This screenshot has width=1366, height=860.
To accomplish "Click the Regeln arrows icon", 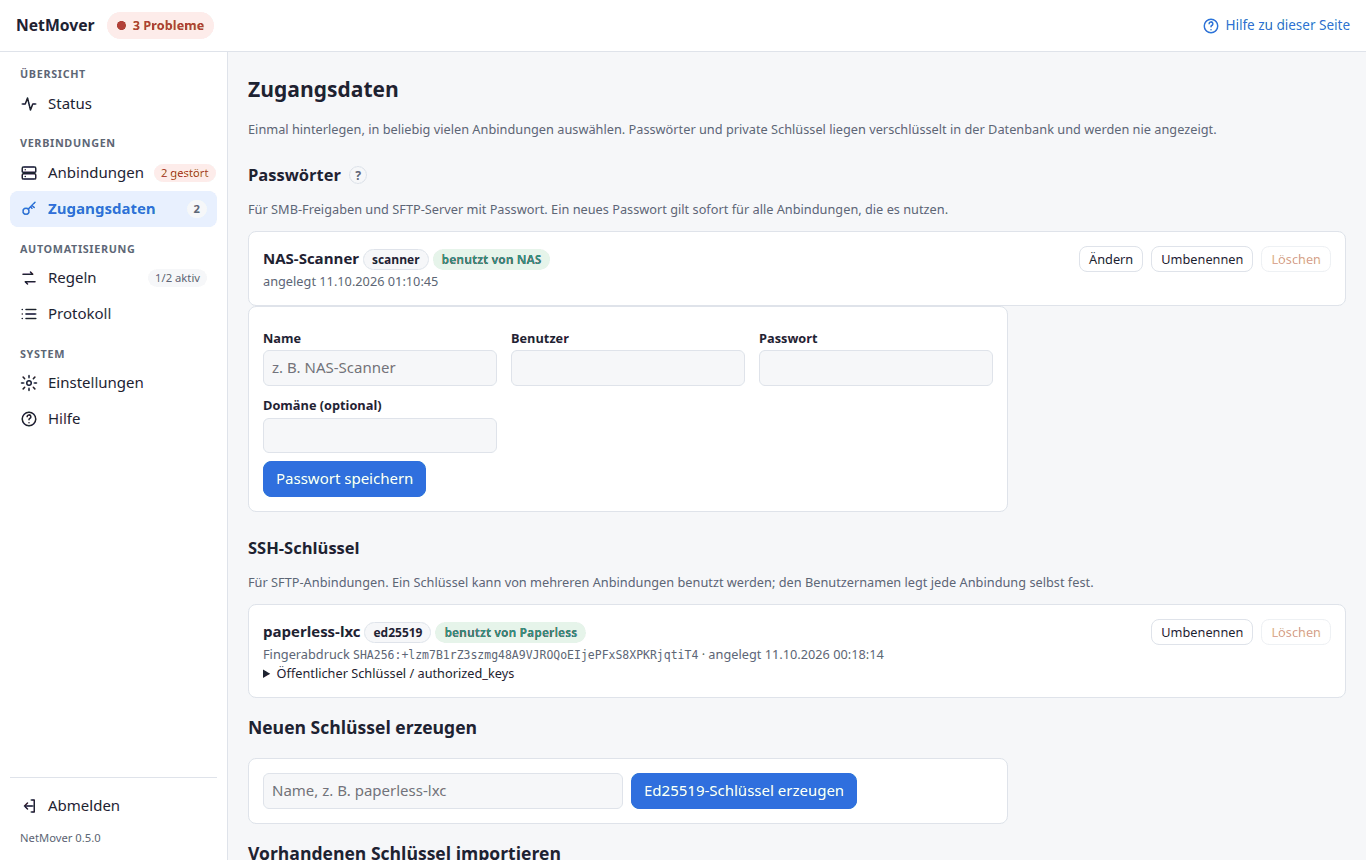I will (x=29, y=278).
